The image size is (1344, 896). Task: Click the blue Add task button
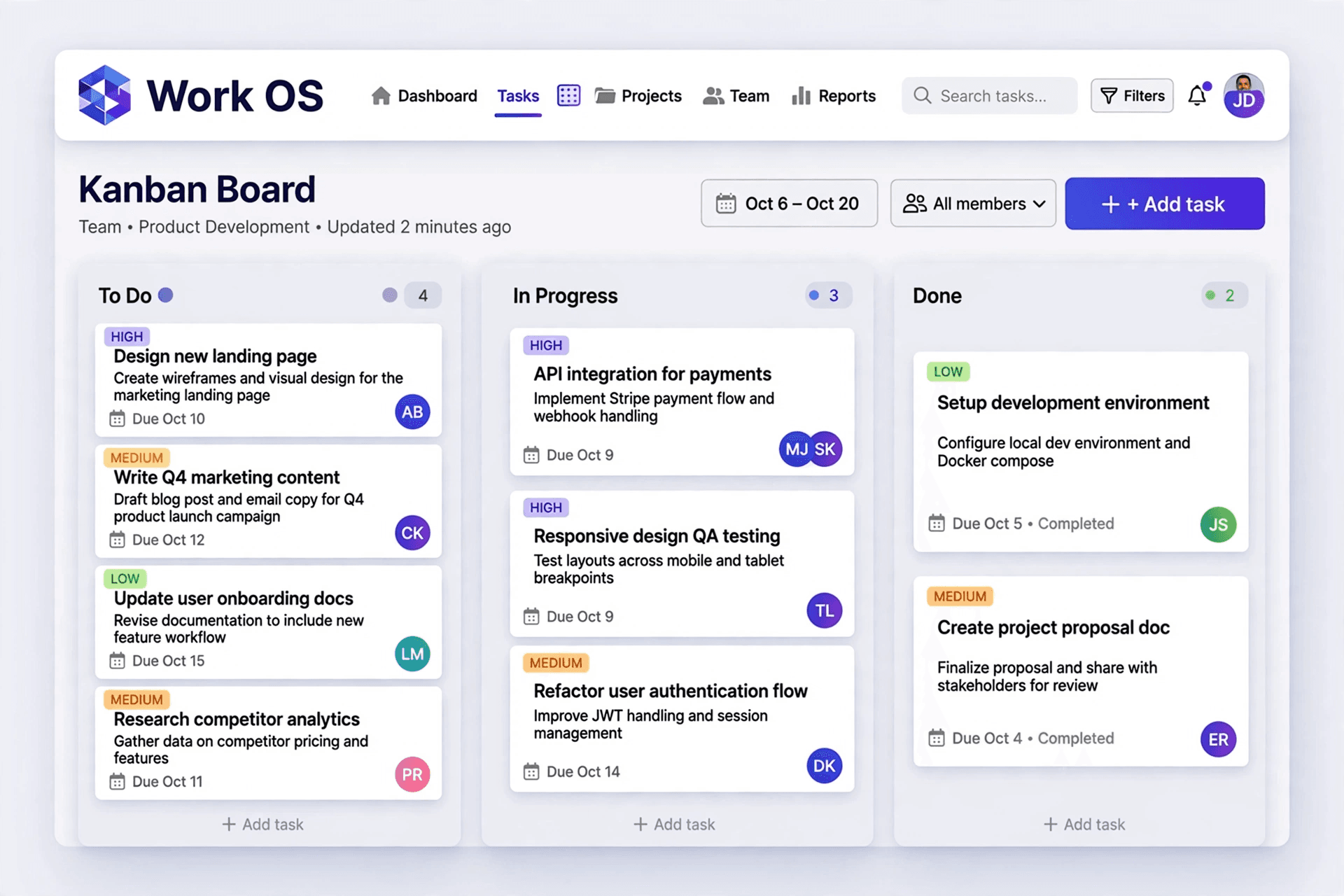[x=1165, y=203]
